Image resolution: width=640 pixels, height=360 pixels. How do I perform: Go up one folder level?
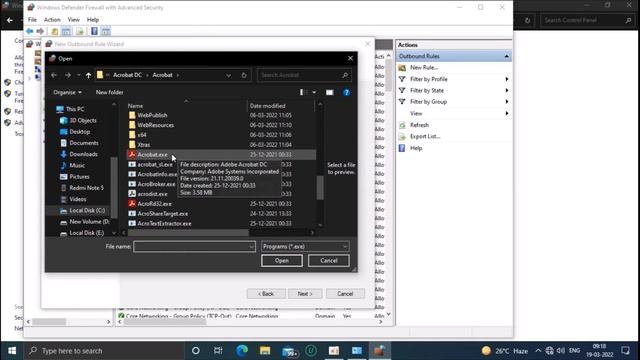[89, 75]
